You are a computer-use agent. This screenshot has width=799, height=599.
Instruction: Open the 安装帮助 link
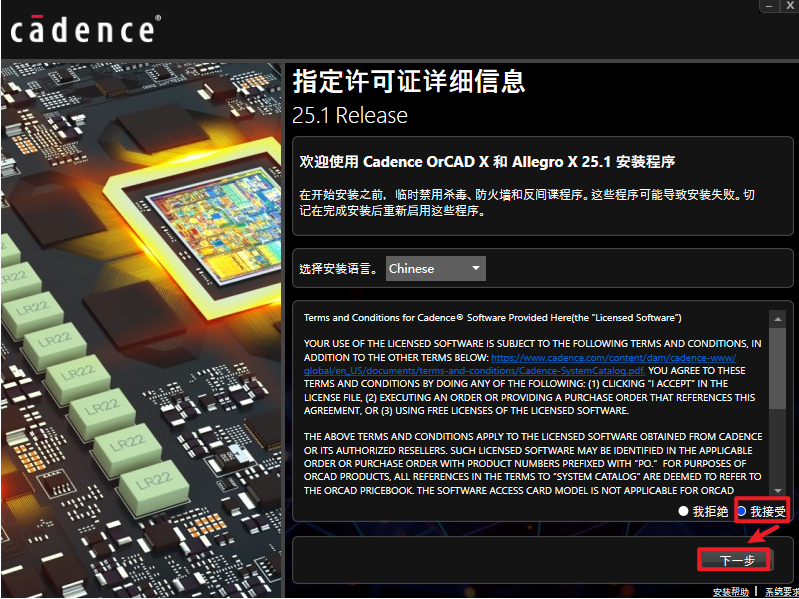click(730, 592)
